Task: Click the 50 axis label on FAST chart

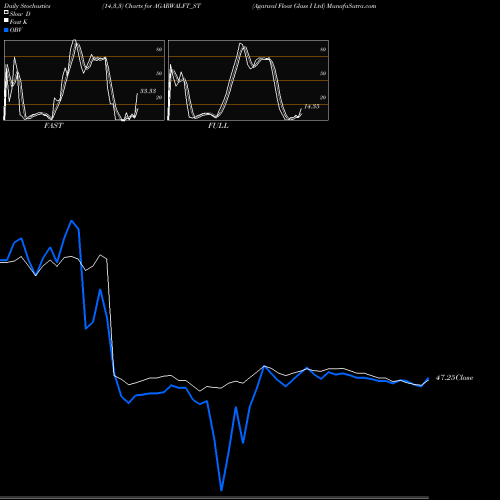Action: coord(159,73)
